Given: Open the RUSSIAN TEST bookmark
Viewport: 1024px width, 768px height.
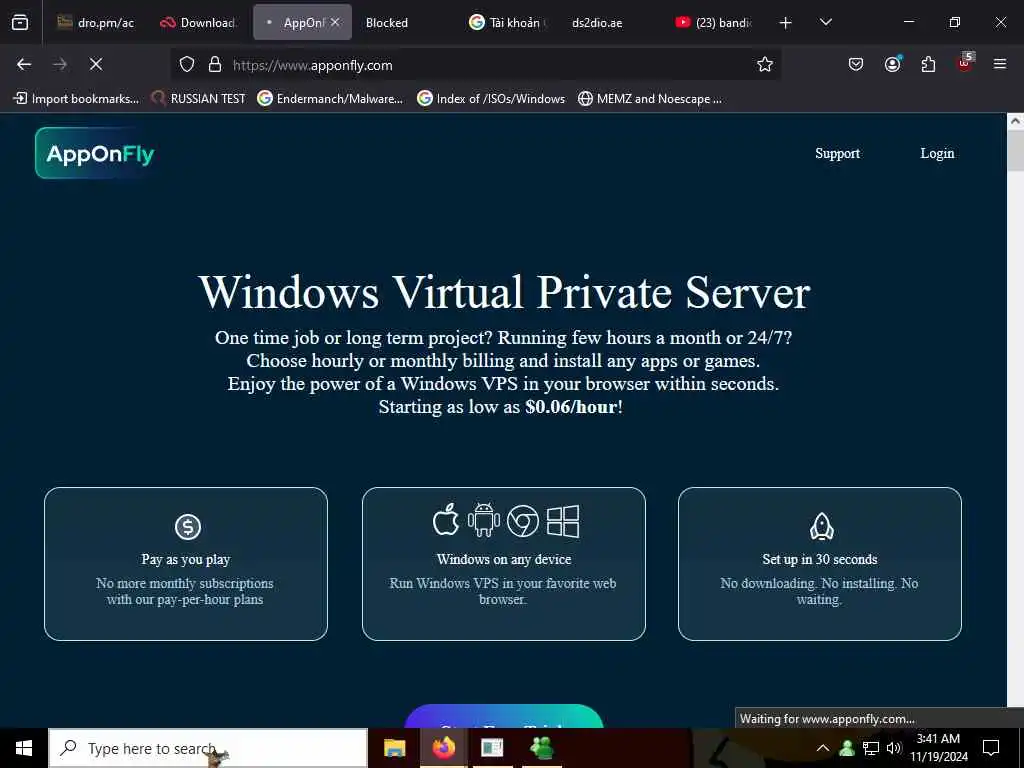Looking at the screenshot, I should (x=199, y=99).
